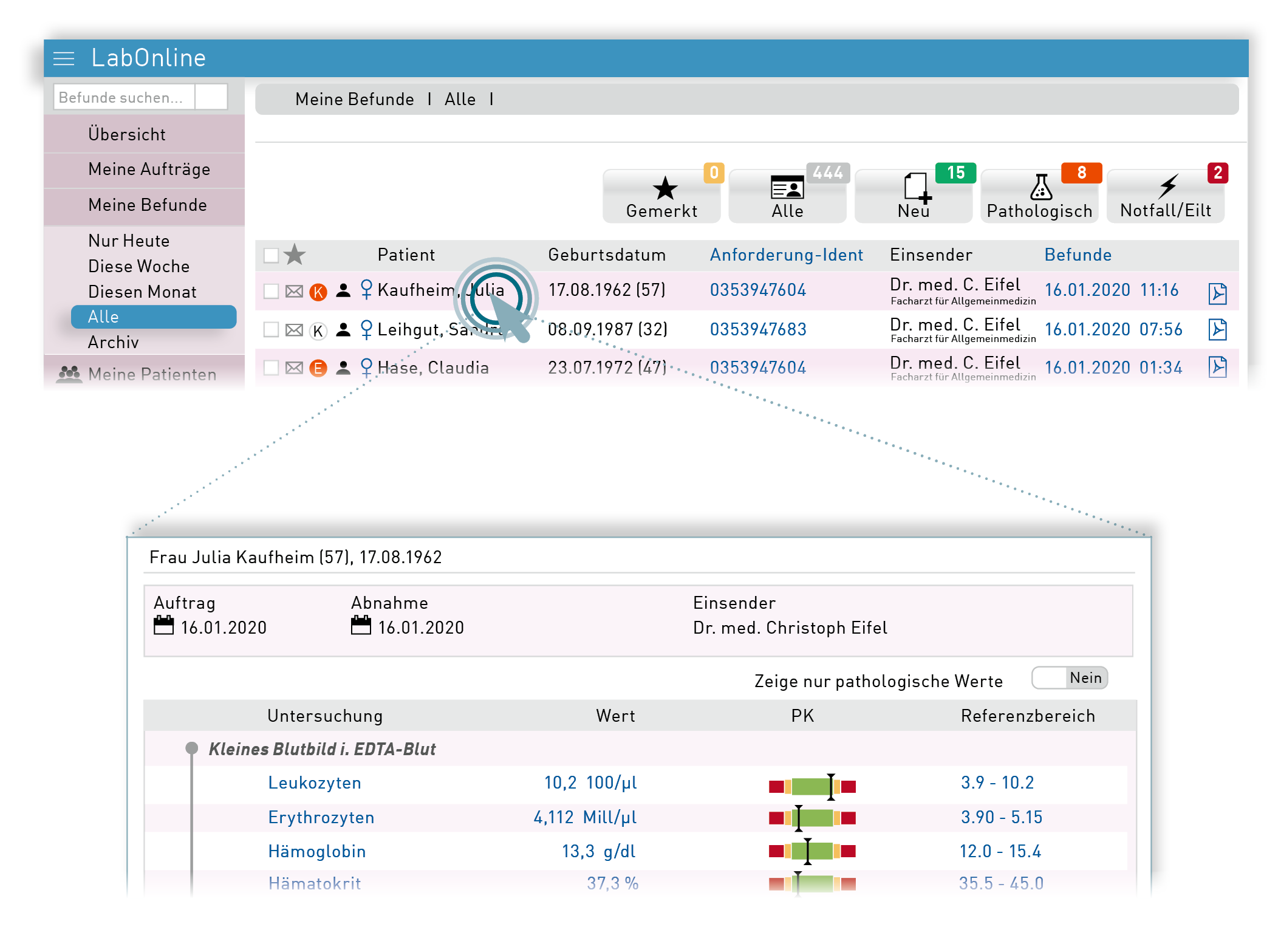The image size is (1281, 952).
Task: Tick the checkbox for Hase, Claudia
Action: tap(271, 368)
